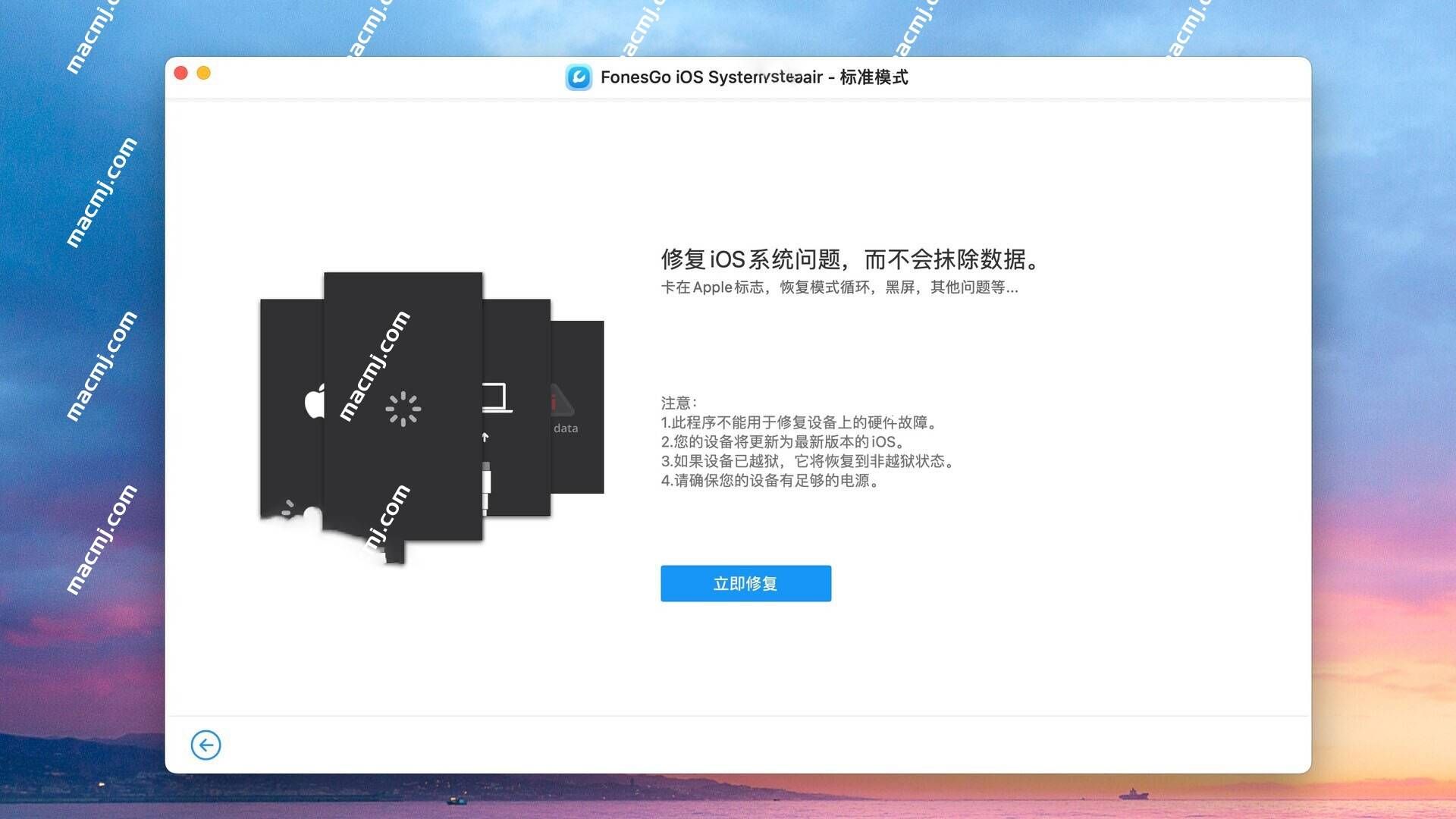Click 立即修复 to start repair
This screenshot has height=819, width=1456.
point(746,583)
